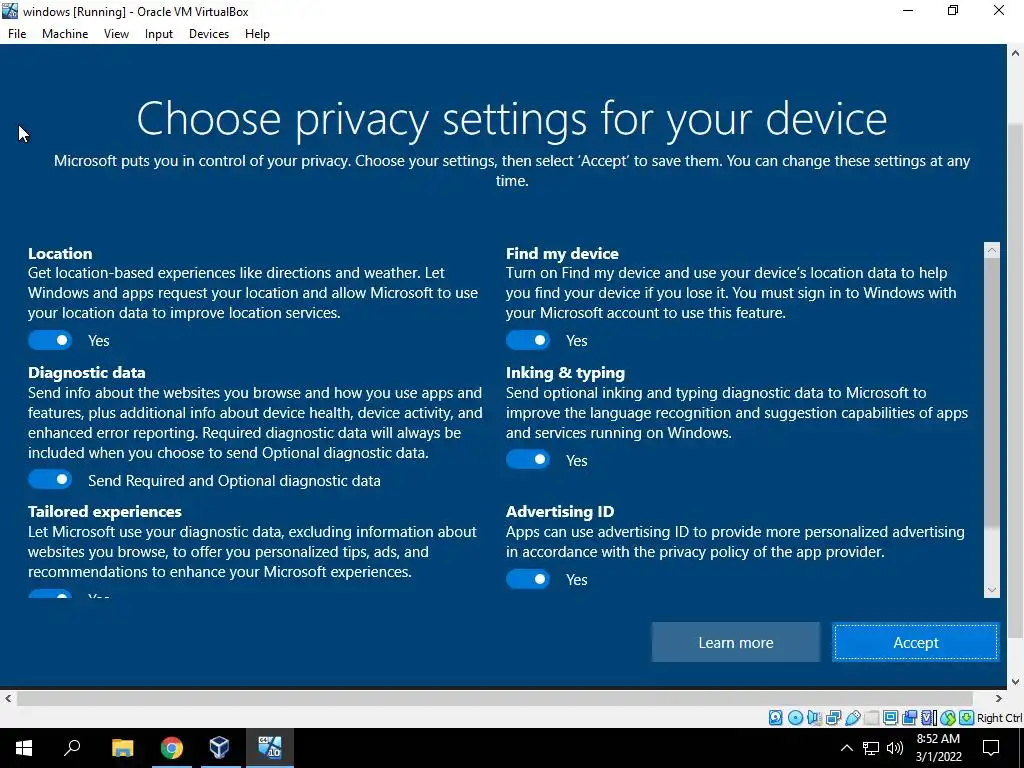Disable the Inking & typing switch
Viewport: 1024px width, 768px height.
[x=528, y=460]
